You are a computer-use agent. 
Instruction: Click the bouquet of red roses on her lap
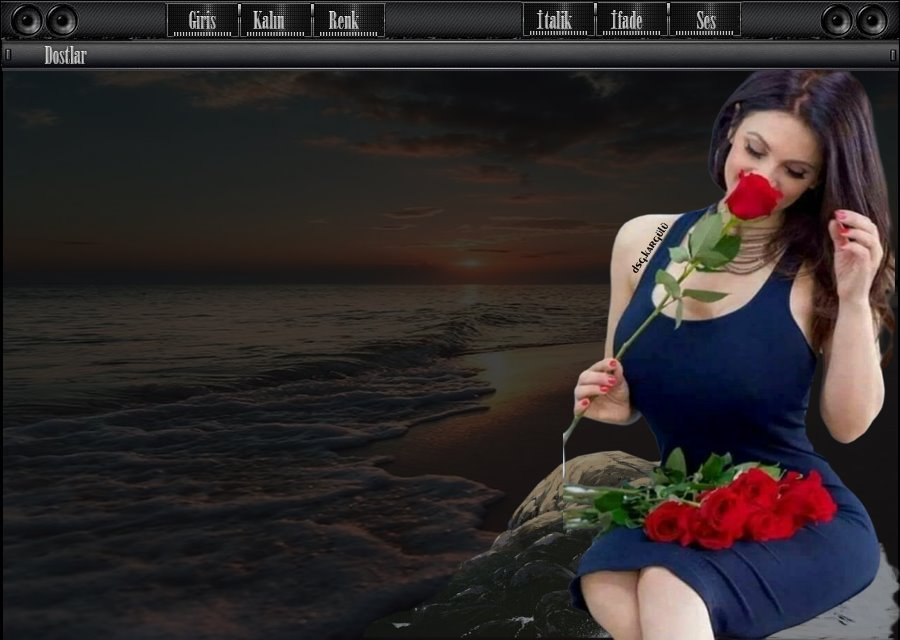click(x=740, y=505)
